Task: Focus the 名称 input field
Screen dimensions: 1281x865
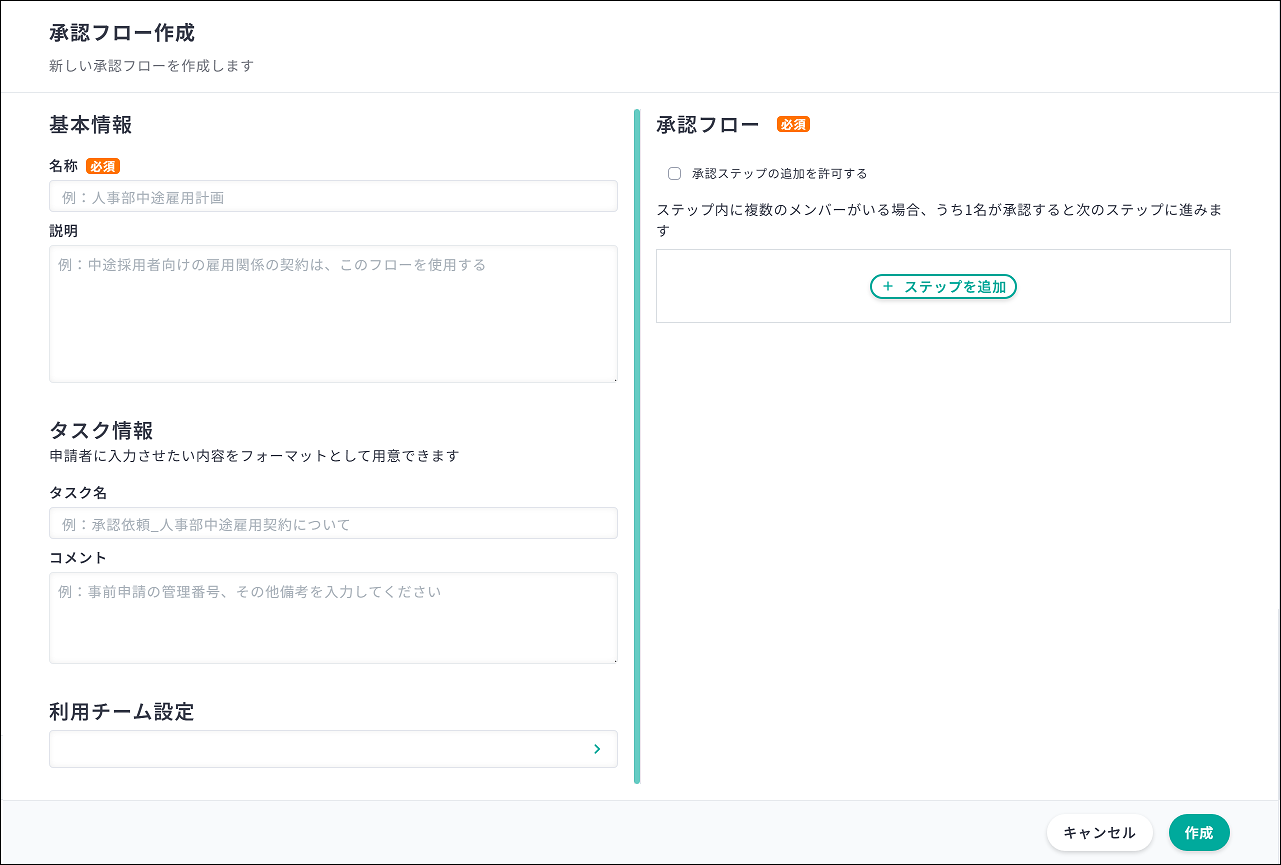Action: click(333, 197)
